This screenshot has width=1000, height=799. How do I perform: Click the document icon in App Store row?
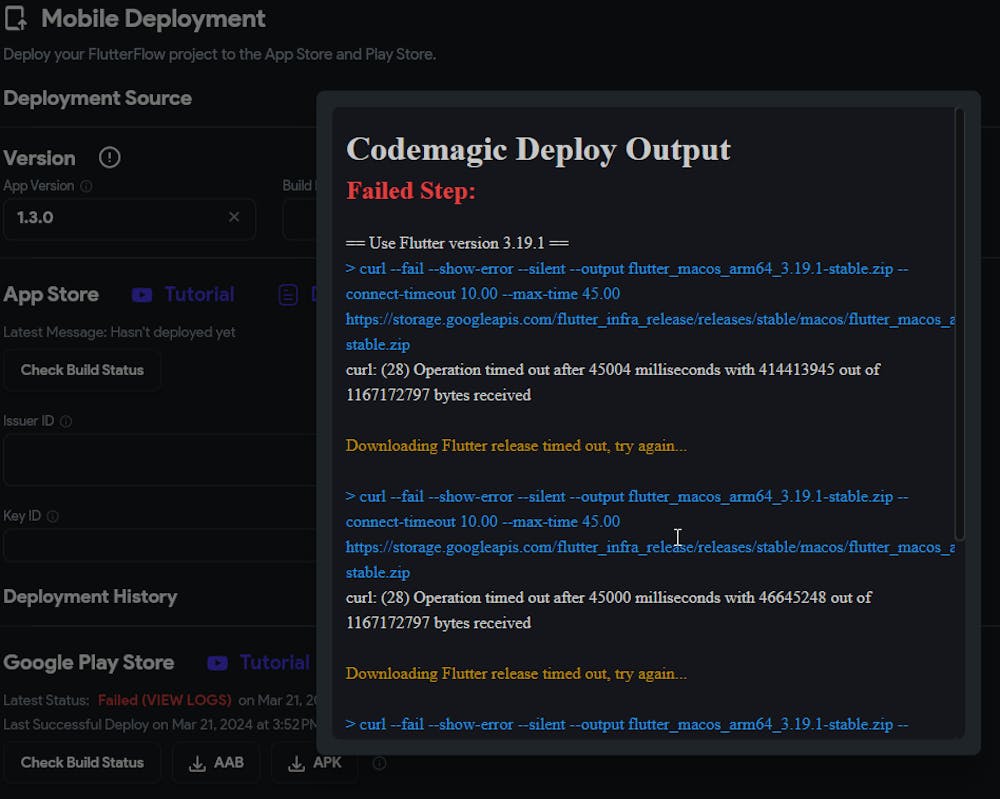[288, 295]
